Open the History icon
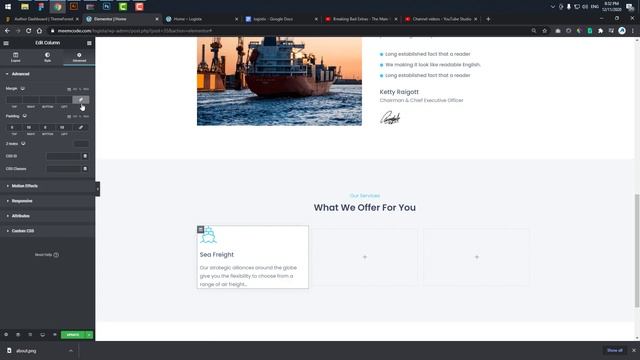 [30, 335]
